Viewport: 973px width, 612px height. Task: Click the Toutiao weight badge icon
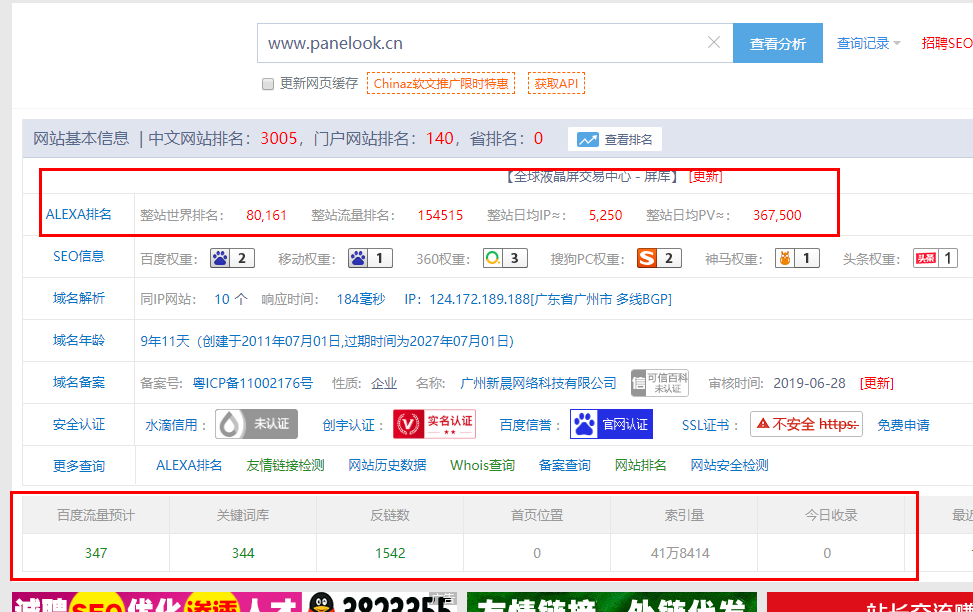935,259
